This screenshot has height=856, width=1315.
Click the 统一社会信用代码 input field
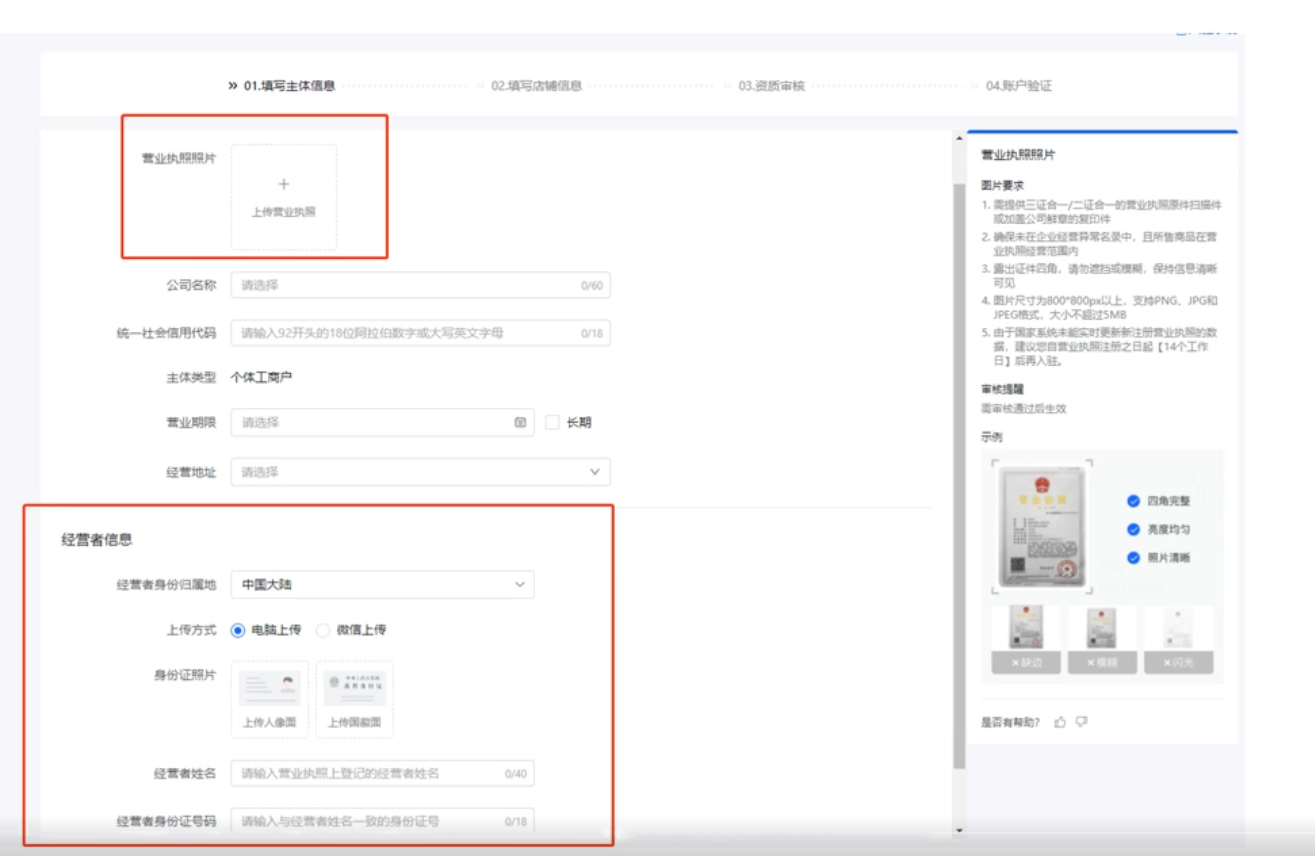(x=420, y=333)
